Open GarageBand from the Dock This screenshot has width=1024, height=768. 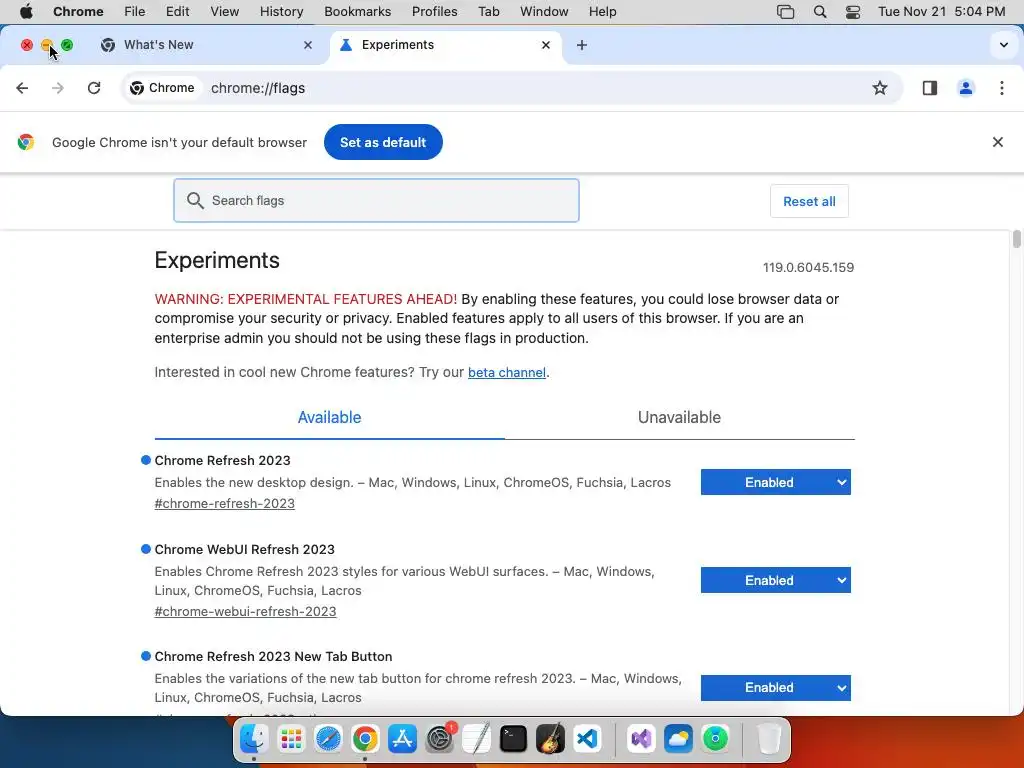point(551,739)
